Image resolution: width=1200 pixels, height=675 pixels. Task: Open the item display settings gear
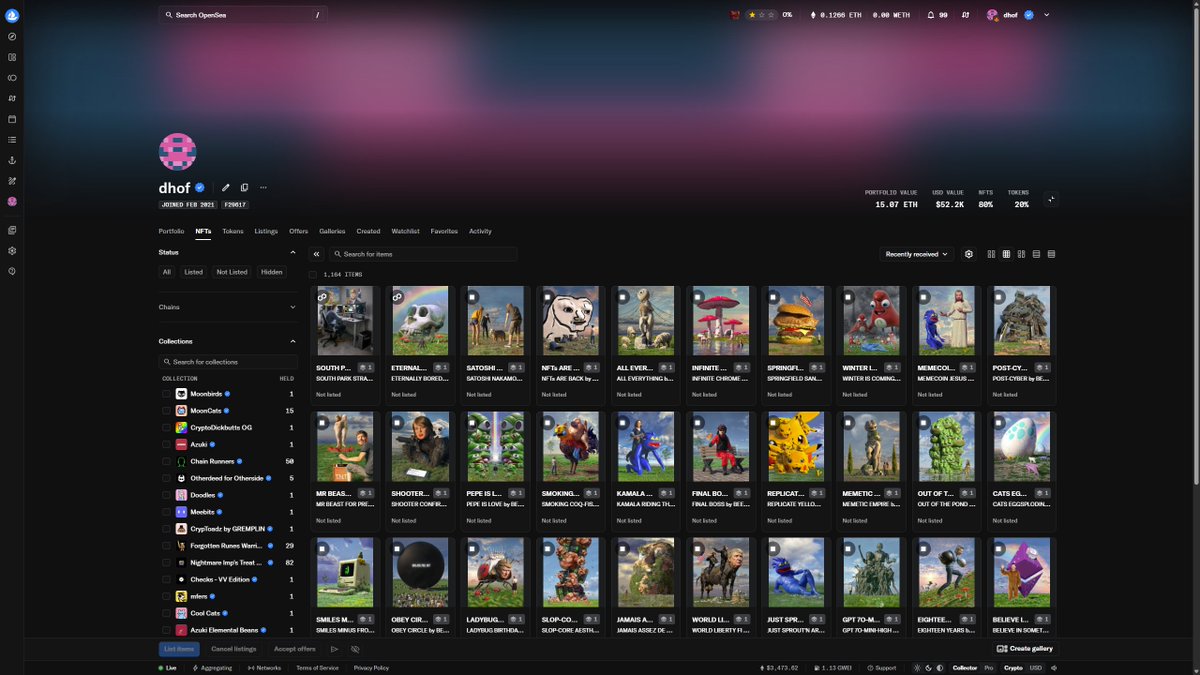click(x=969, y=254)
